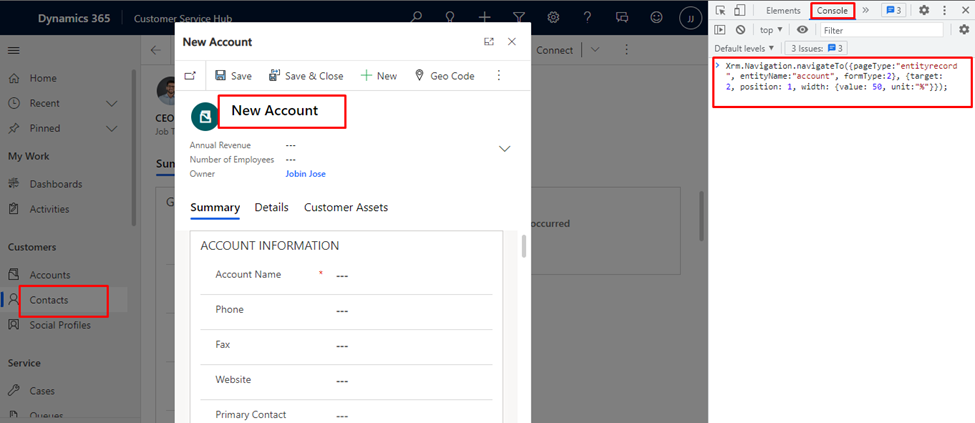Click the smiley feedback icon

click(x=656, y=17)
